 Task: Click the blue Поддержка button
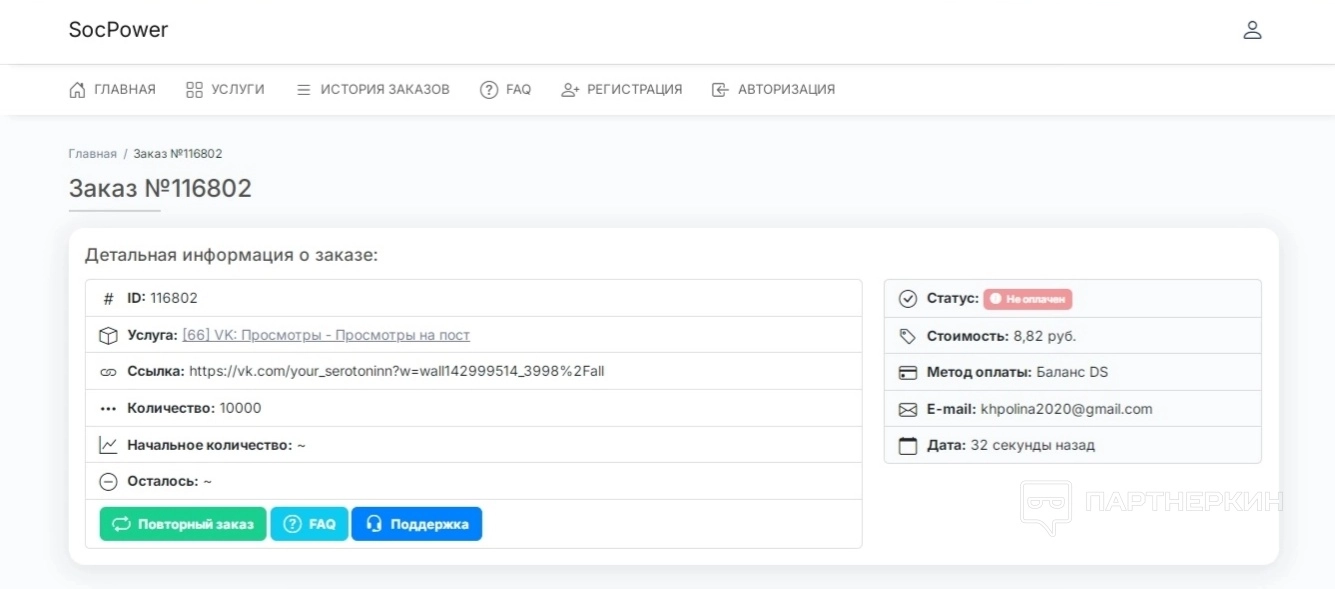pos(417,524)
